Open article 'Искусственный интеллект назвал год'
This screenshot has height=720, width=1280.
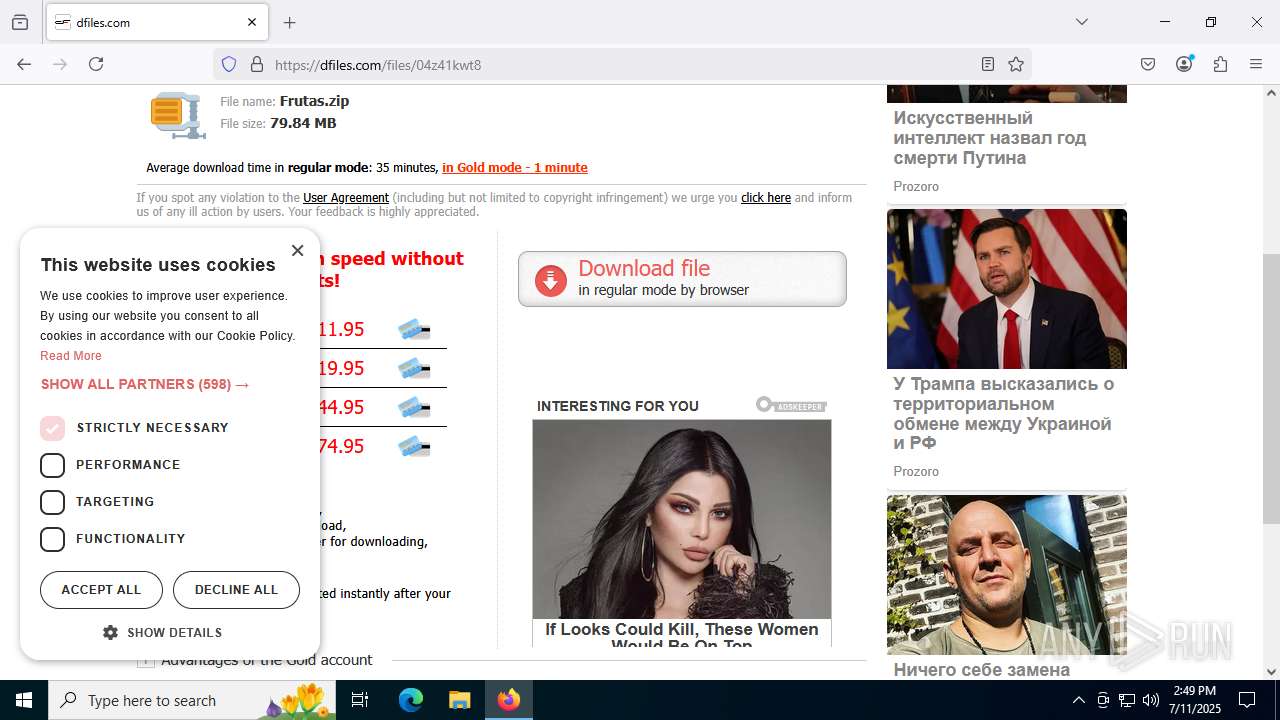coord(990,138)
